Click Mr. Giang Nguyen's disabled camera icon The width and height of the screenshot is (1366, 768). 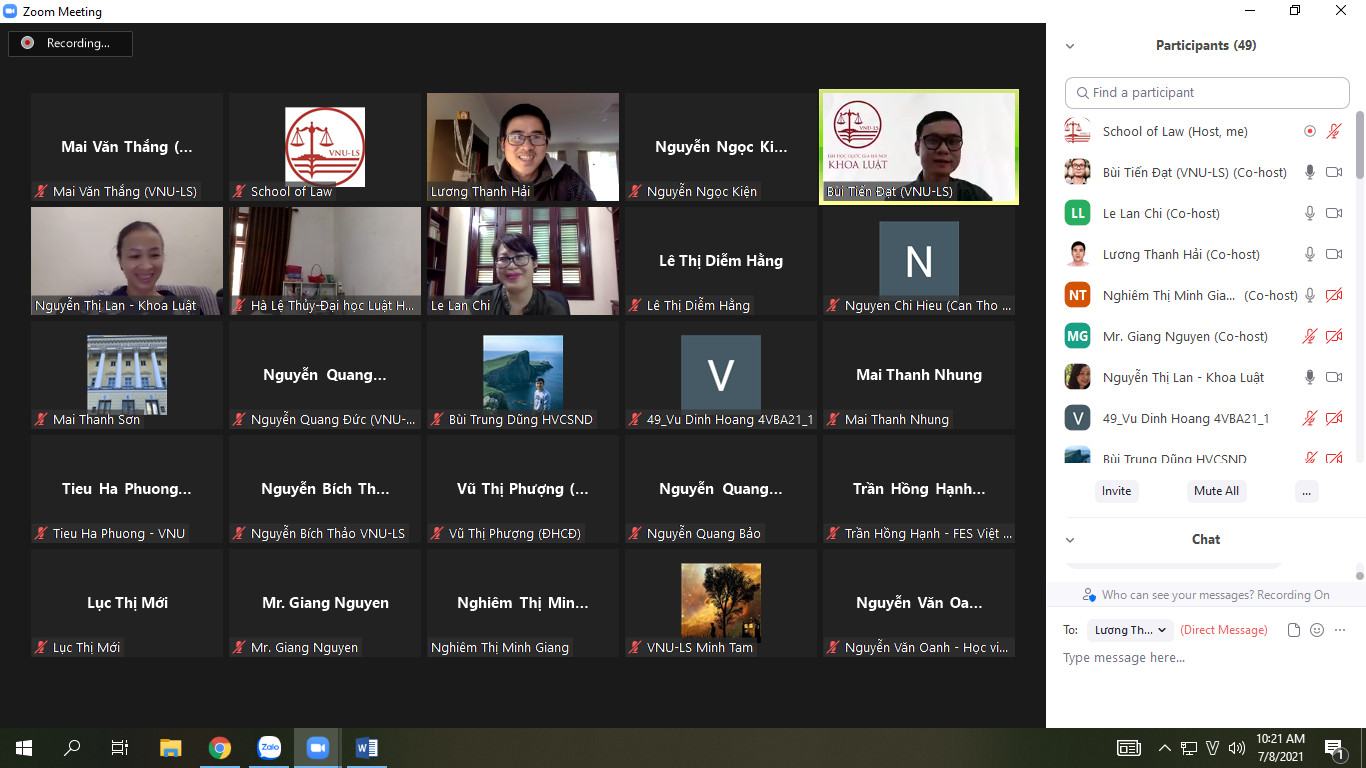1333,336
